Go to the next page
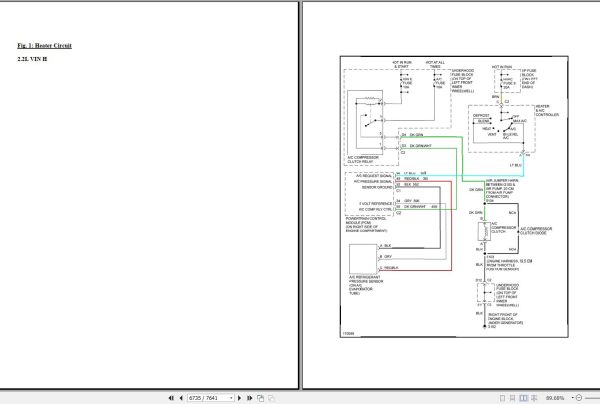 click(x=240, y=398)
